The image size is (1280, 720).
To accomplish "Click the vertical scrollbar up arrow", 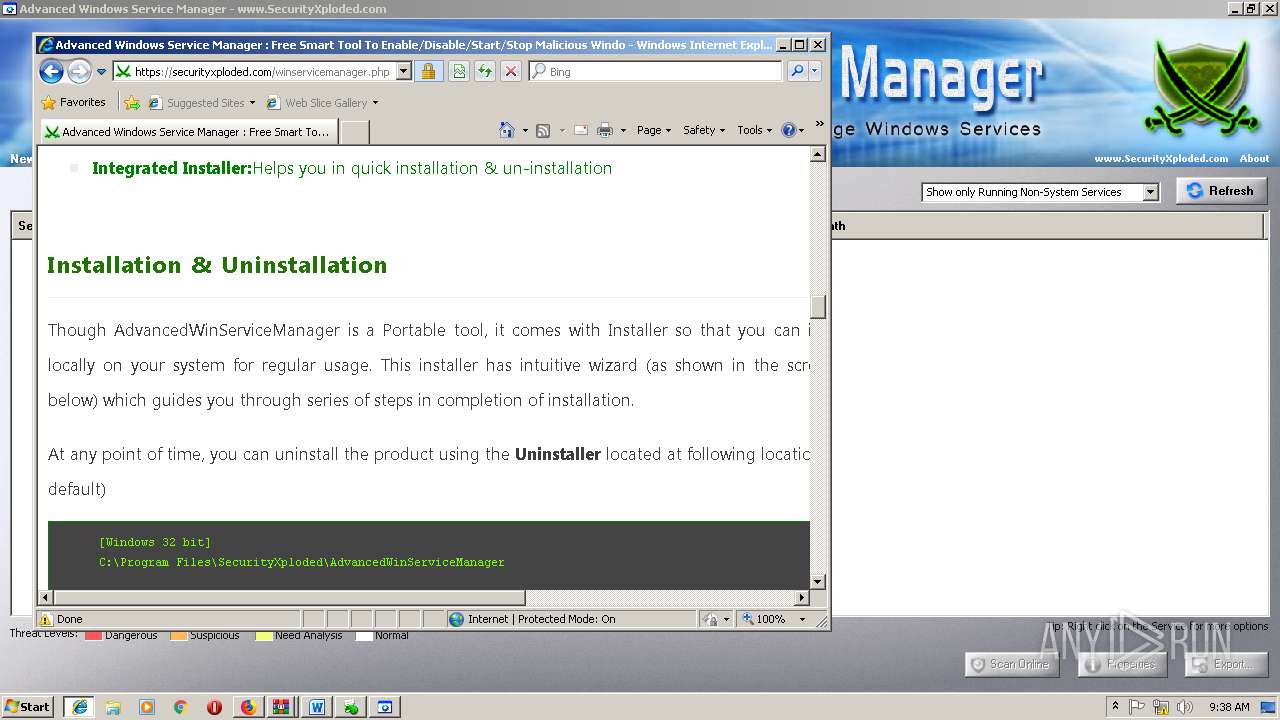I will point(818,154).
